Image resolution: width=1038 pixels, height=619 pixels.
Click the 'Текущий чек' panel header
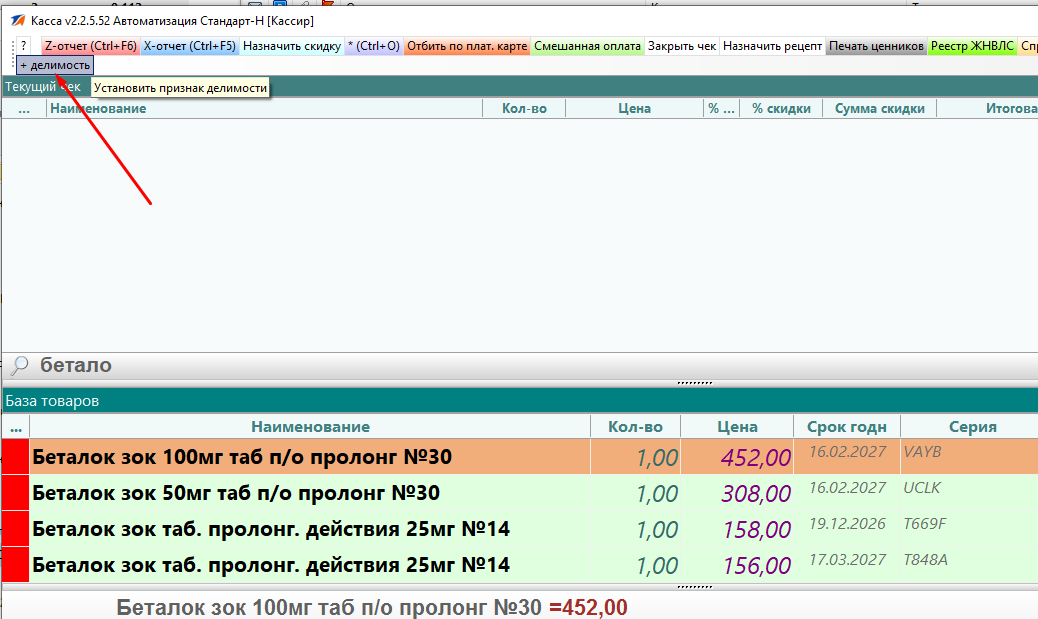pos(520,87)
